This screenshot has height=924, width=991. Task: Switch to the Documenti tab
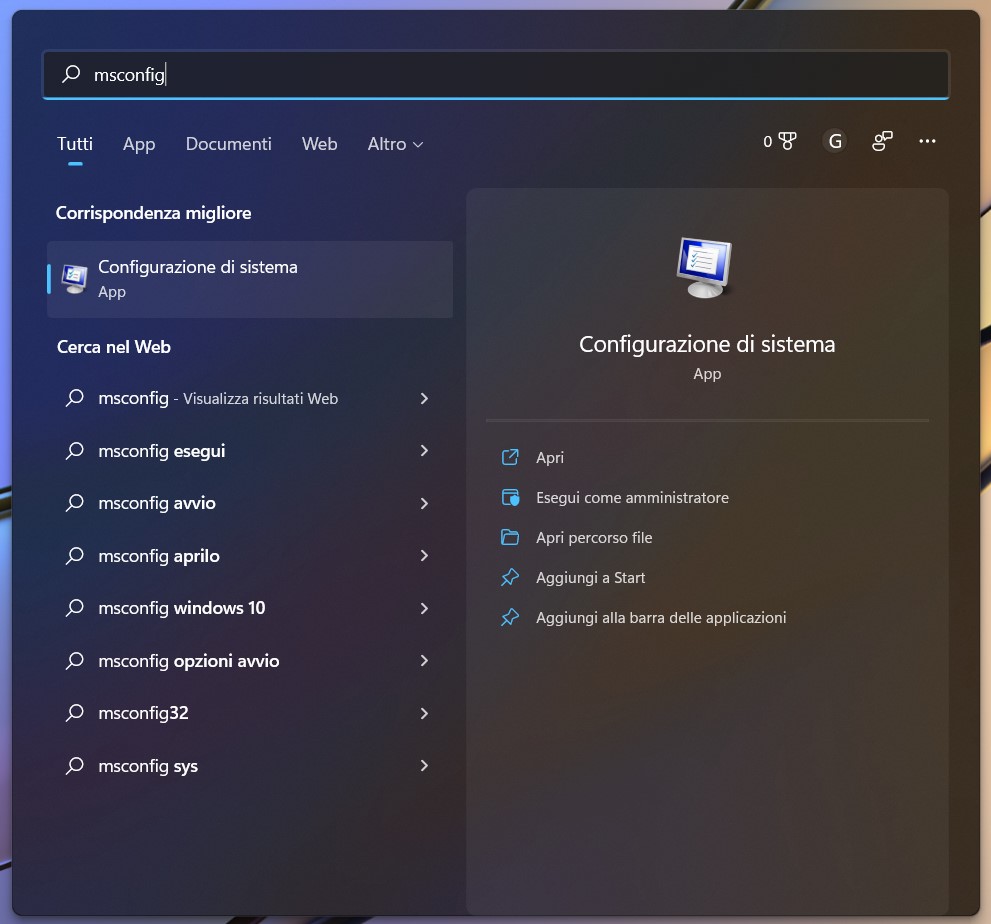(x=228, y=144)
